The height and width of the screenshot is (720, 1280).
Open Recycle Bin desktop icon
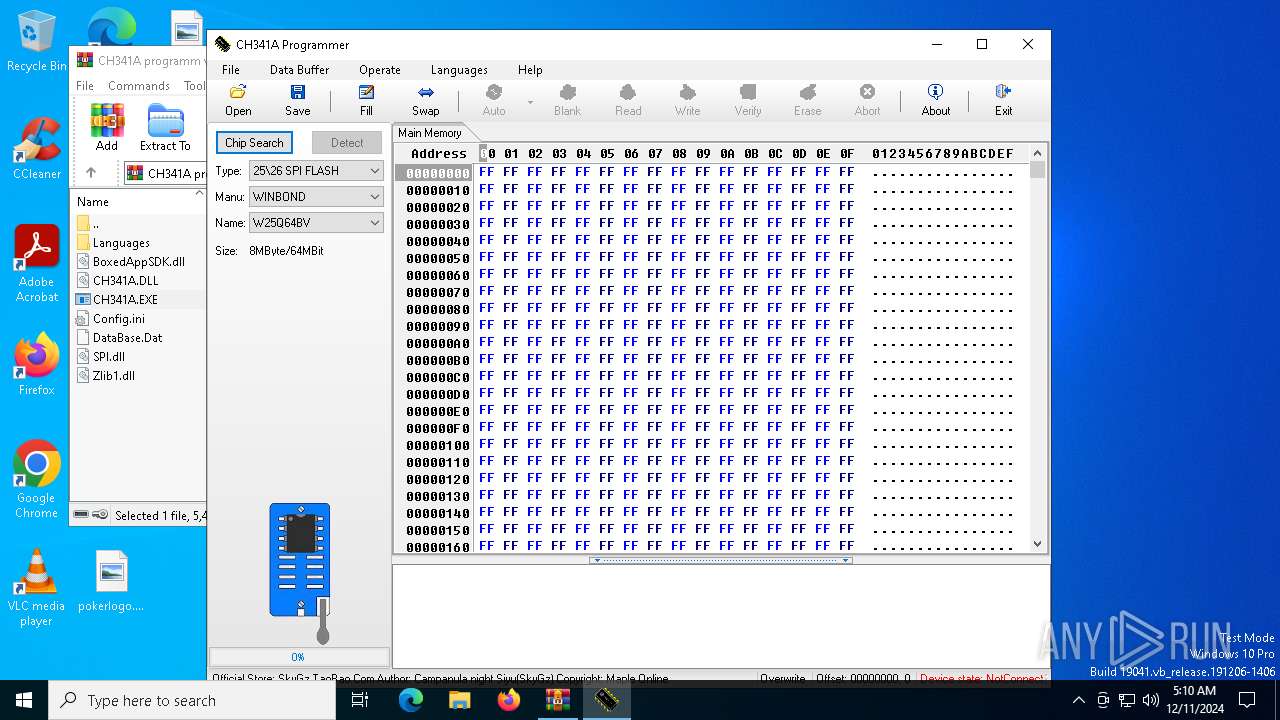tap(36, 42)
